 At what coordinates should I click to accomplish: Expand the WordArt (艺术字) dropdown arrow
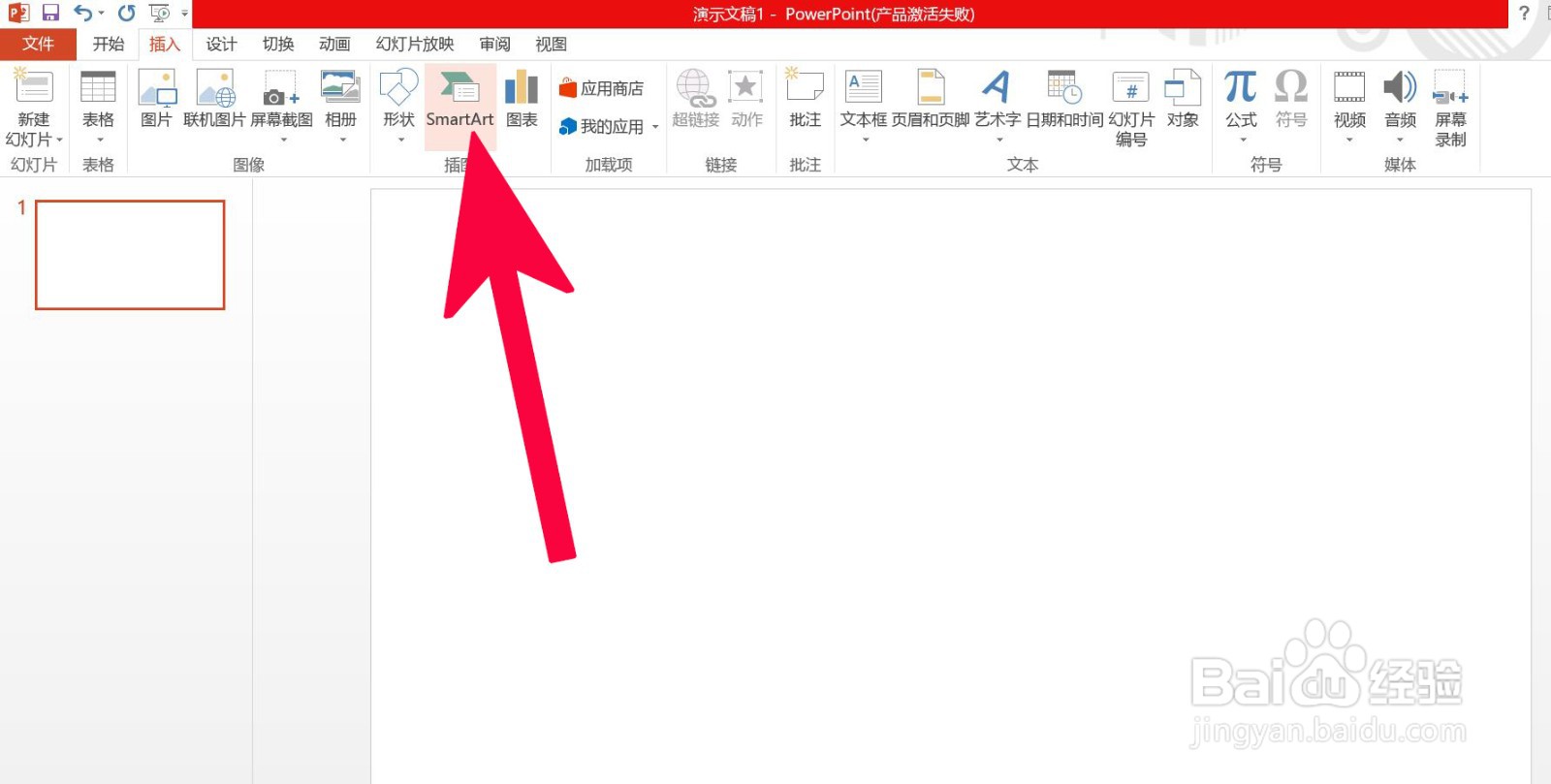(x=999, y=140)
